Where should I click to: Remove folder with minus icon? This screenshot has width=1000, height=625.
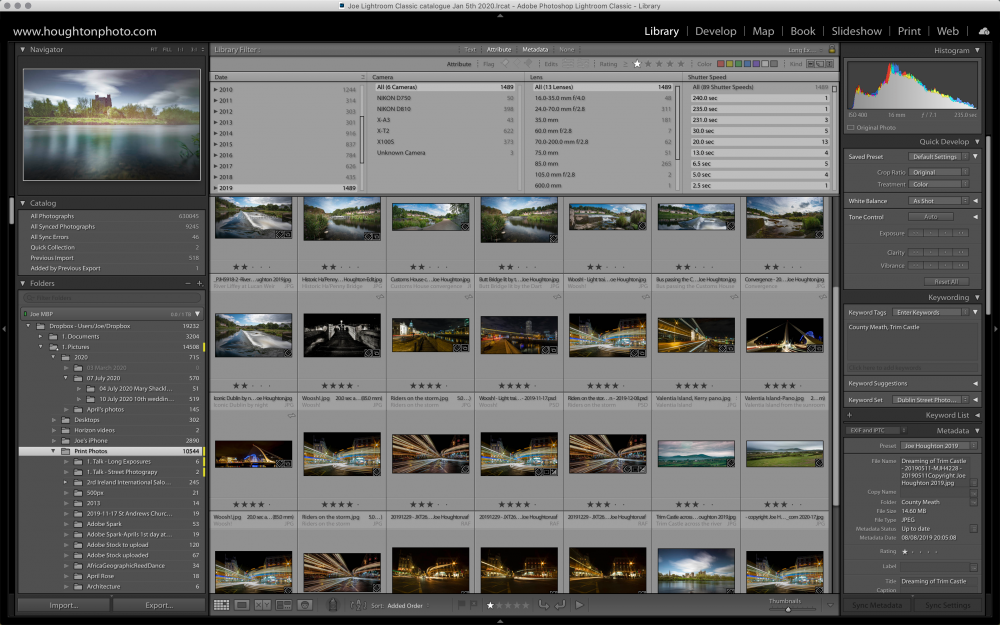(188, 283)
